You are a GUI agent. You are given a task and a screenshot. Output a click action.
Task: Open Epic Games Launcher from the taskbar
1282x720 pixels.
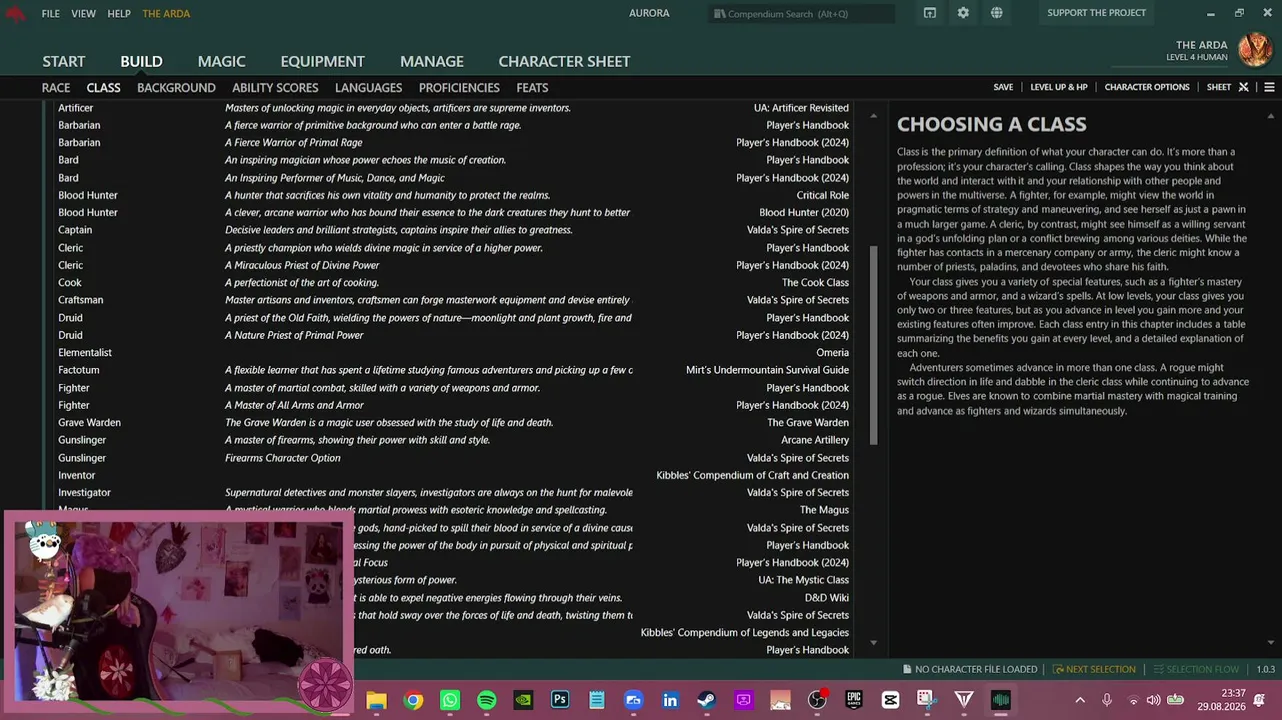[854, 700]
